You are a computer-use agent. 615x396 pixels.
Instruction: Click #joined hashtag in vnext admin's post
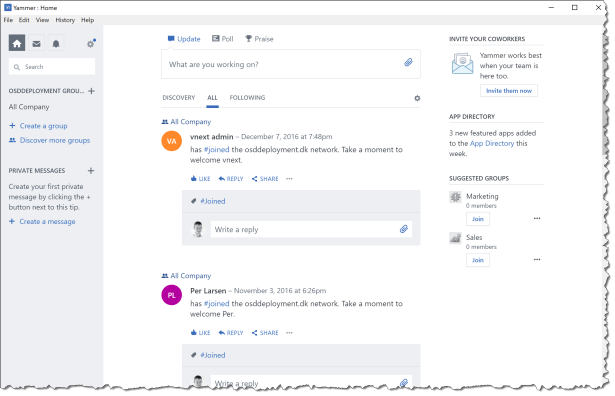217,150
